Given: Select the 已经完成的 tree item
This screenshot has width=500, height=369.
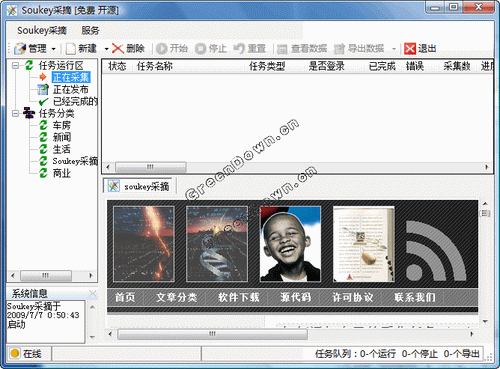Looking at the screenshot, I should tap(75, 101).
